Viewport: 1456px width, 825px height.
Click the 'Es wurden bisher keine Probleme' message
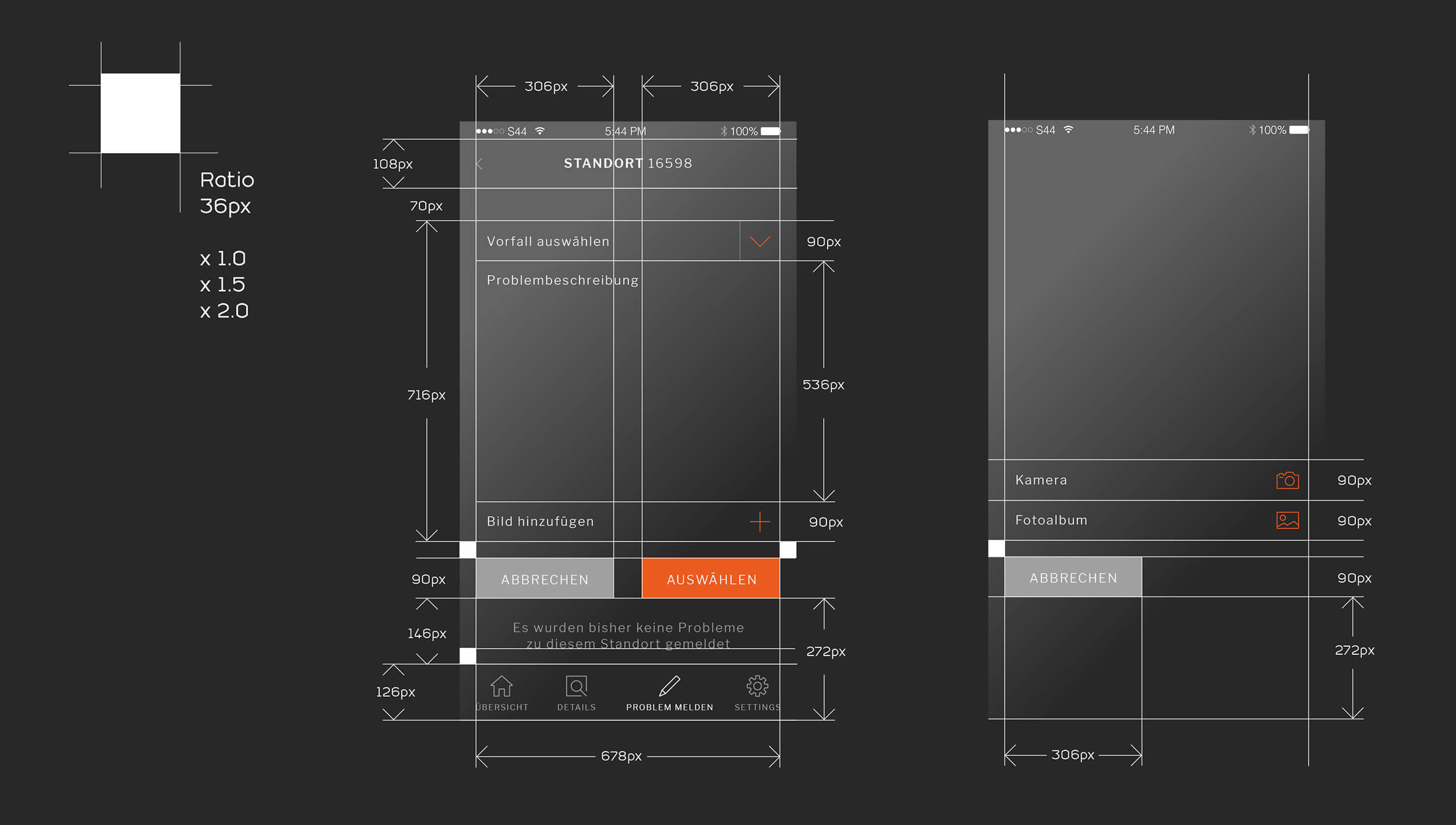point(628,627)
